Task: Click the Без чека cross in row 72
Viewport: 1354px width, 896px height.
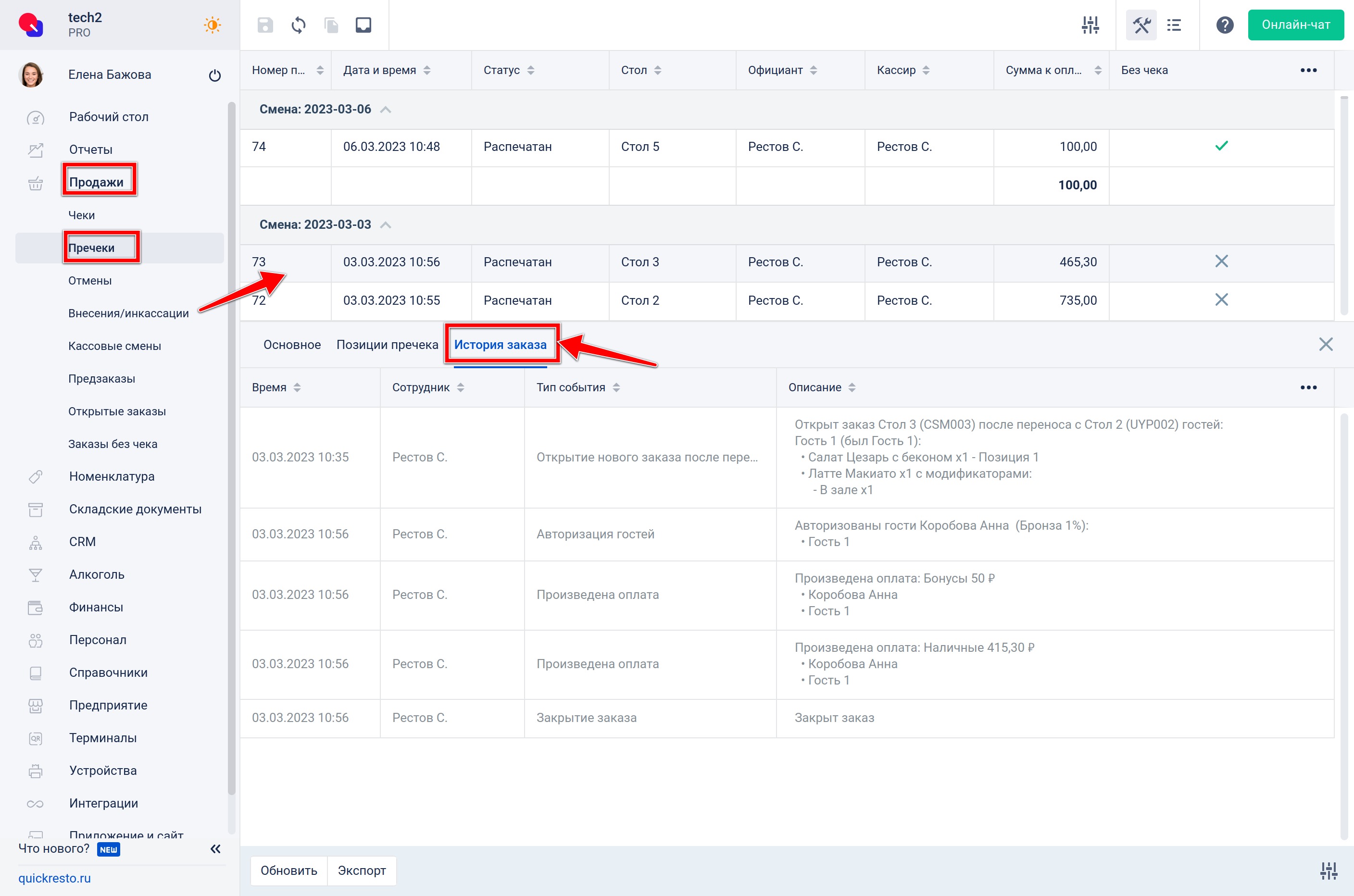Action: 1221,300
